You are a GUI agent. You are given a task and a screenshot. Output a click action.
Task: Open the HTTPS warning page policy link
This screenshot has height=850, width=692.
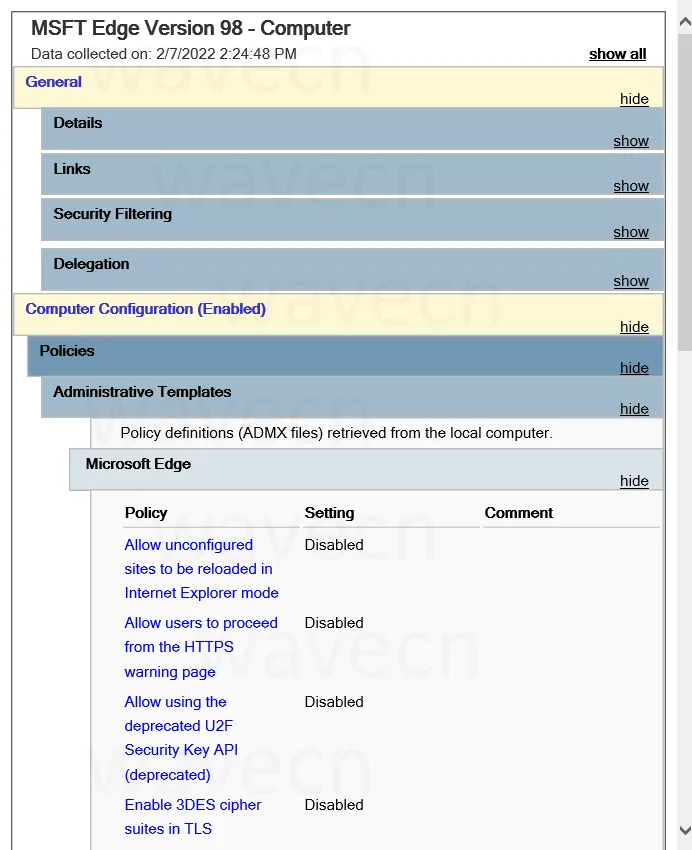point(200,647)
